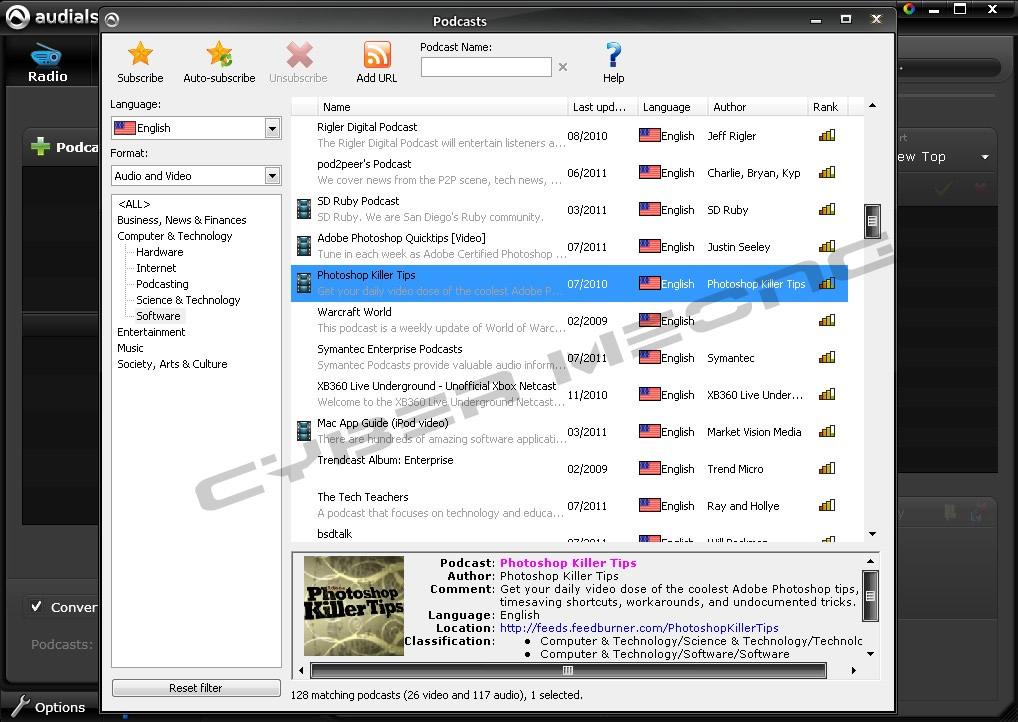
Task: Click video icon of Adobe Photoshop Quicktips
Action: [303, 246]
